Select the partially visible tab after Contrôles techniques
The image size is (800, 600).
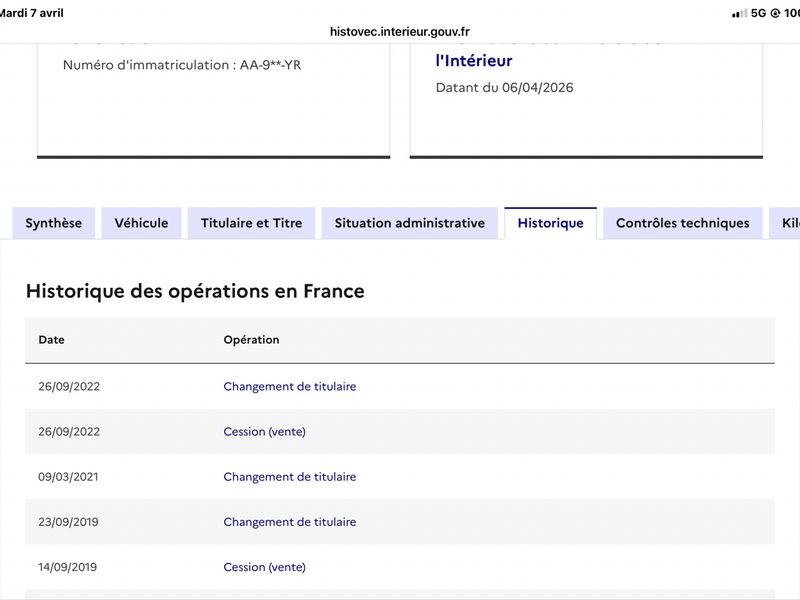point(785,223)
